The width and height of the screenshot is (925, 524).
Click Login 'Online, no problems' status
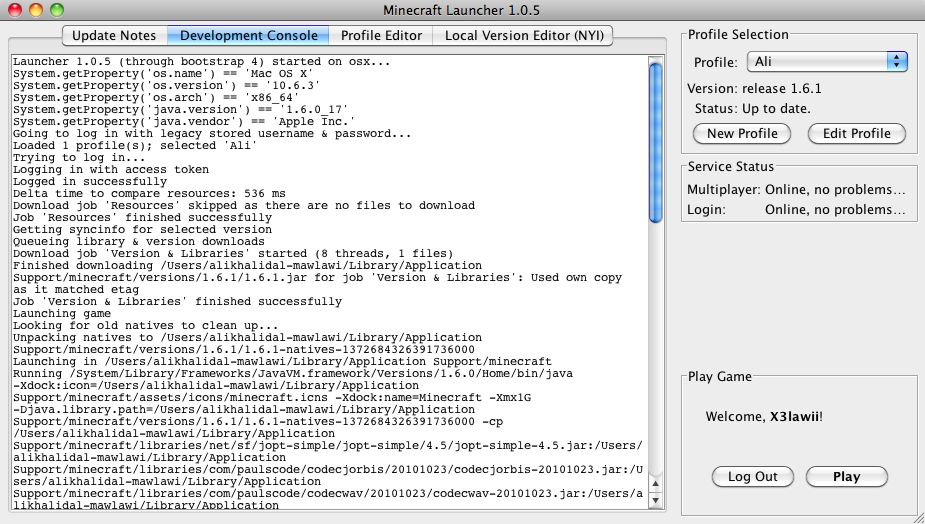[x=835, y=209]
